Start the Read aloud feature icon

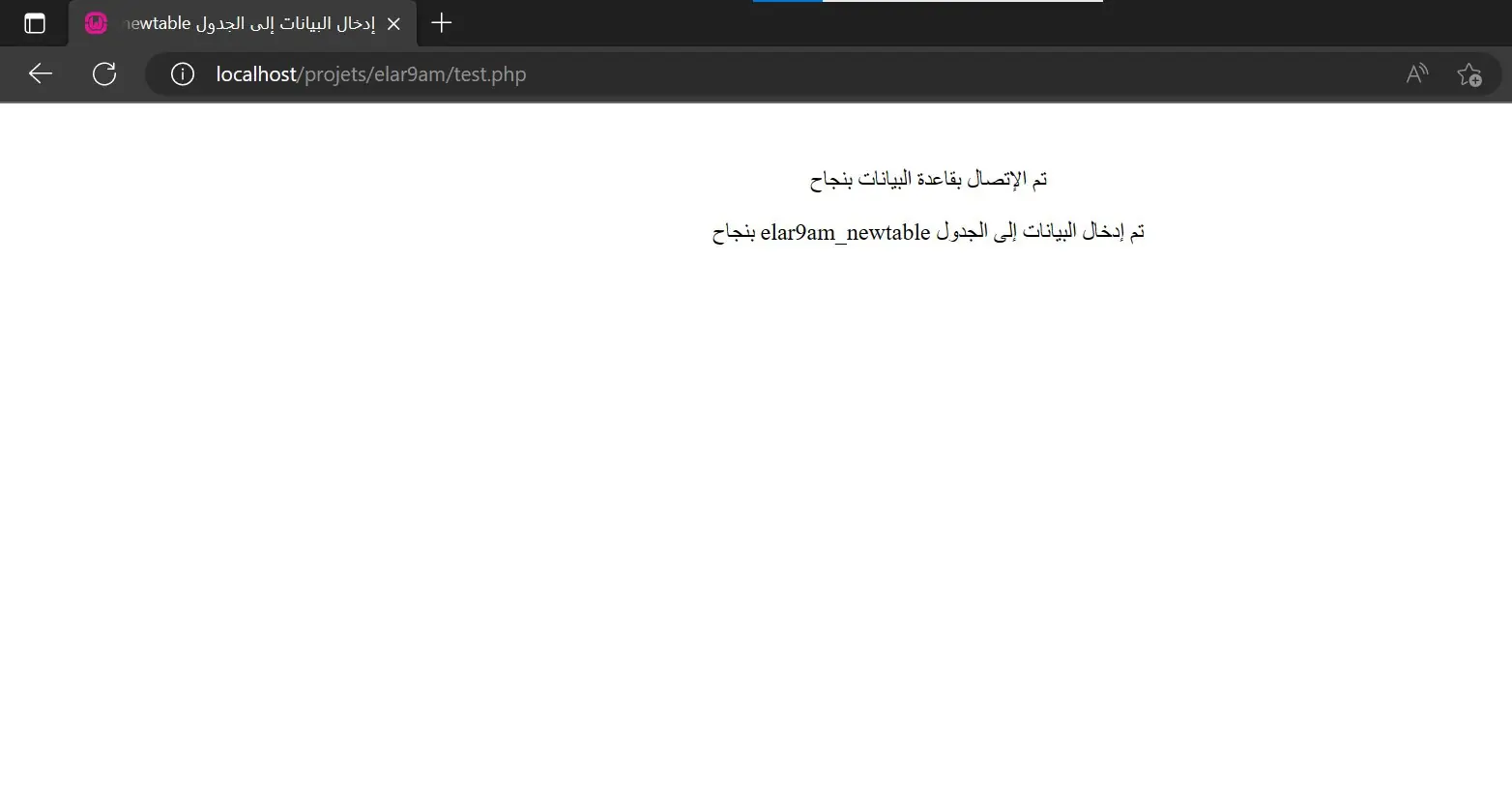1417,73
